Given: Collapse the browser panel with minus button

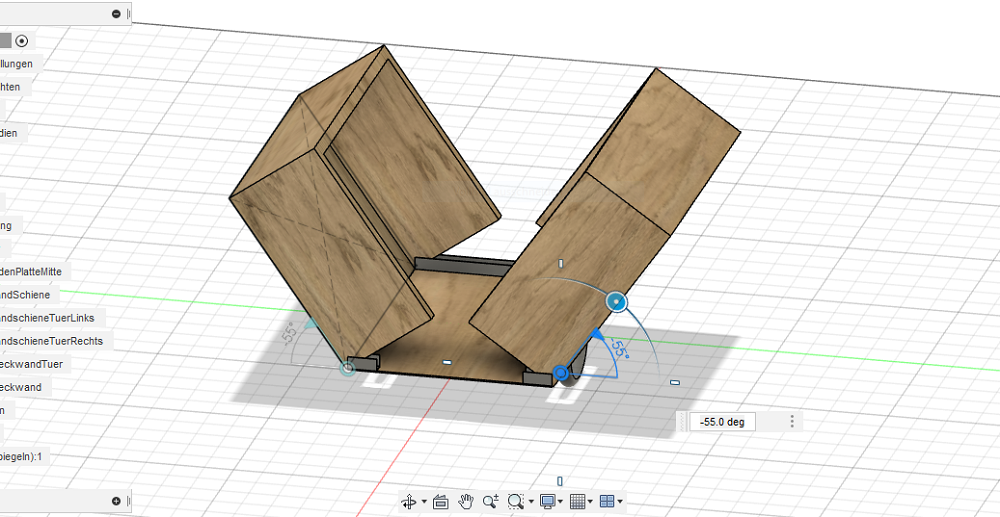Looking at the screenshot, I should click(116, 14).
